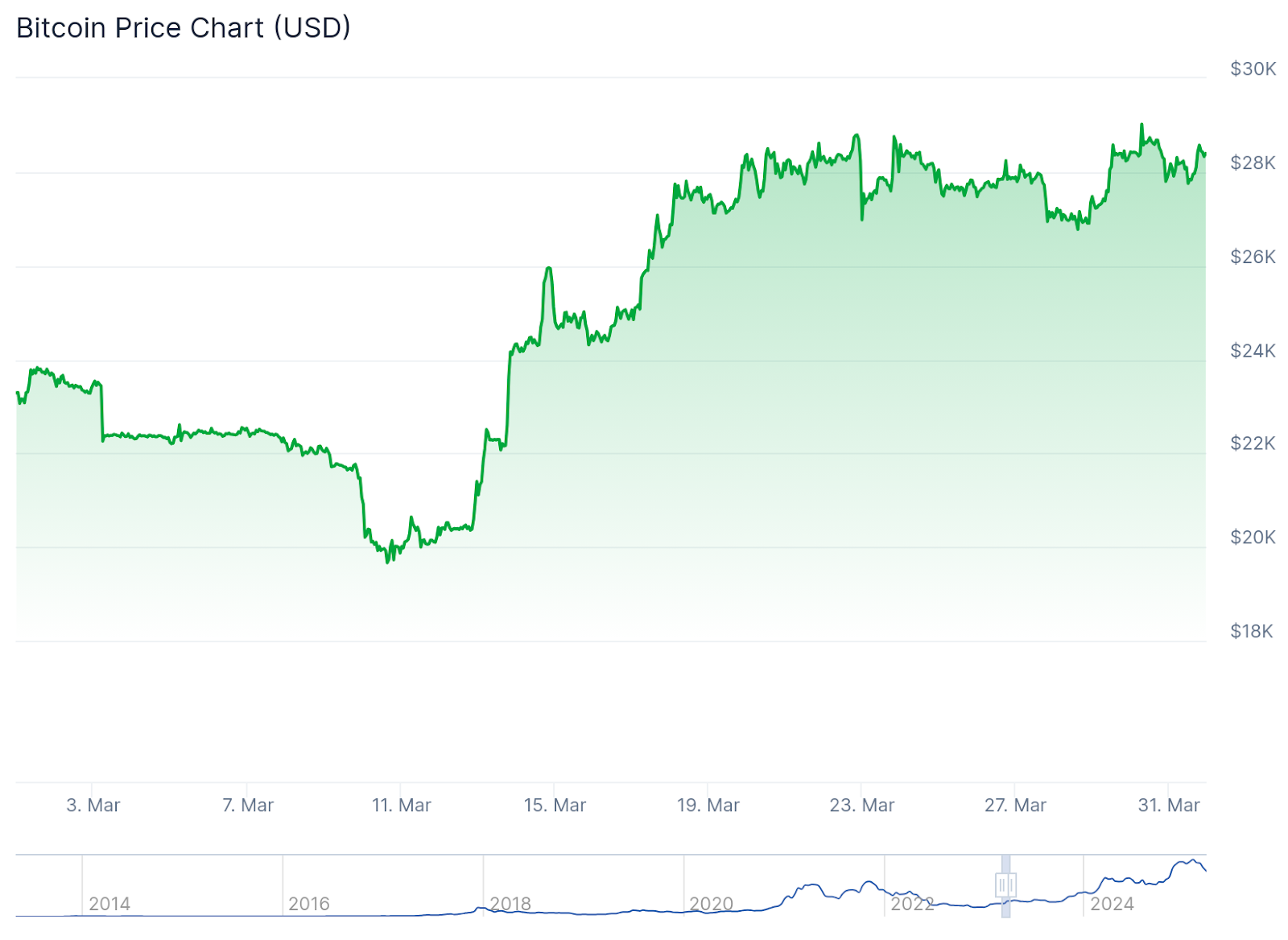The image size is (1288, 940).
Task: Click the "19. Mar" date axis label
Action: [708, 805]
